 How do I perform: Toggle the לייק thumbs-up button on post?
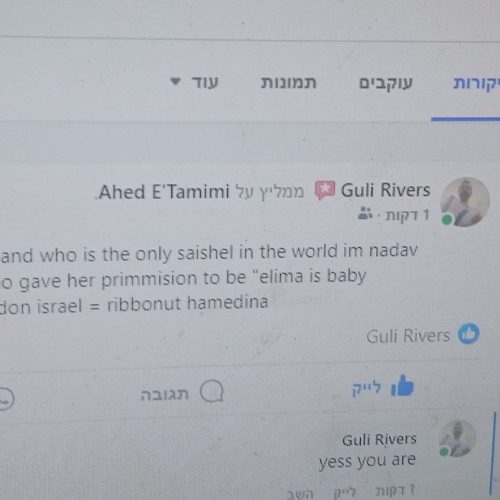(383, 388)
